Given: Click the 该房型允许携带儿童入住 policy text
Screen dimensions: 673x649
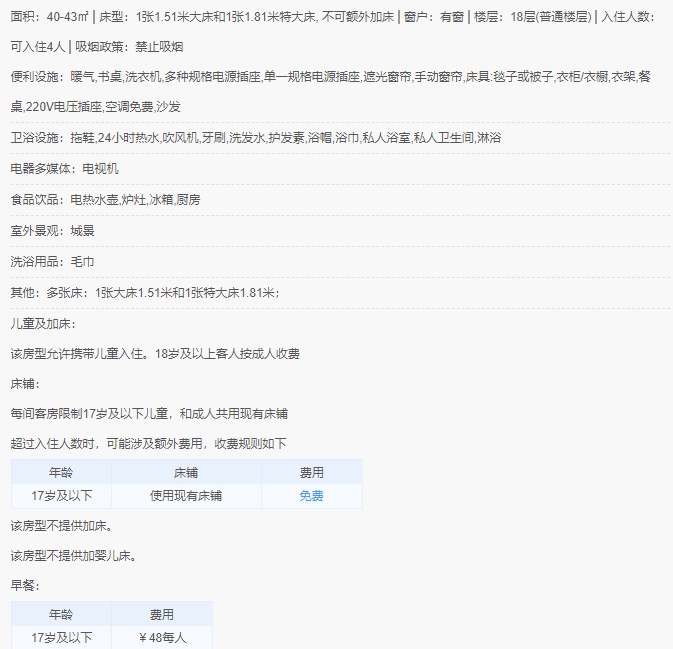Looking at the screenshot, I should [x=155, y=354].
